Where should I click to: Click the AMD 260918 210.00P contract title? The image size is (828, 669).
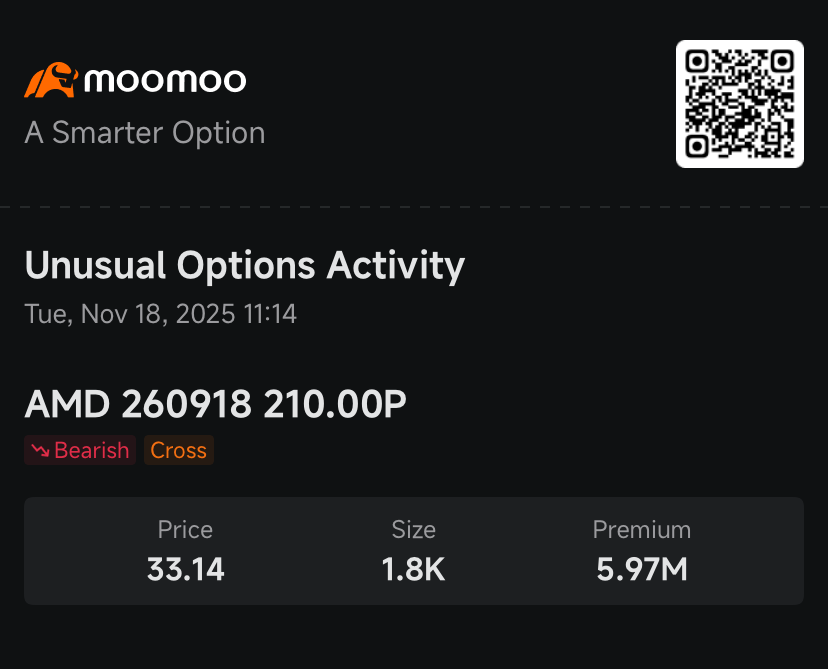215,404
